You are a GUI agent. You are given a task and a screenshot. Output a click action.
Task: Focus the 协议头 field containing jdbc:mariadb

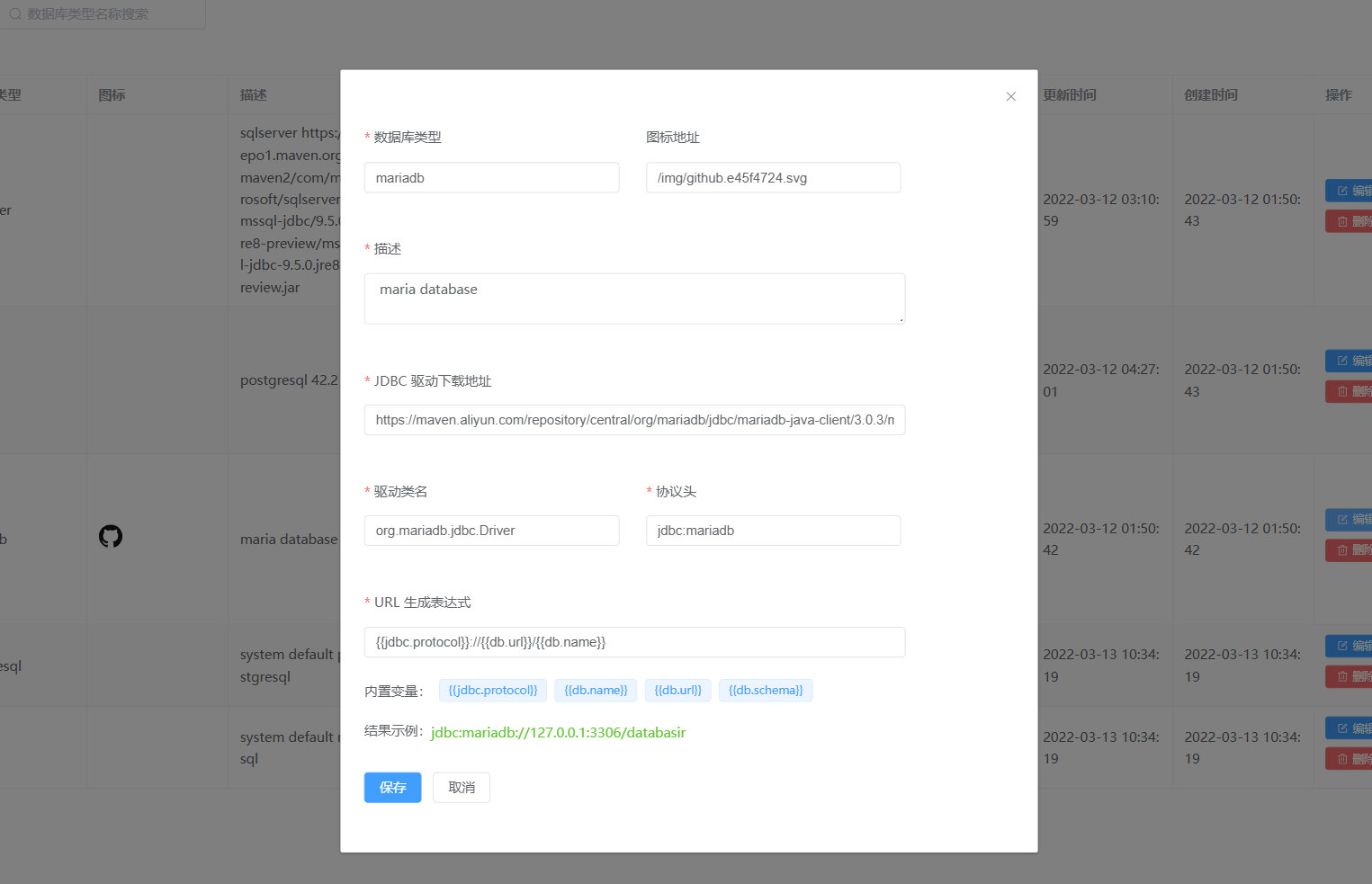click(773, 531)
